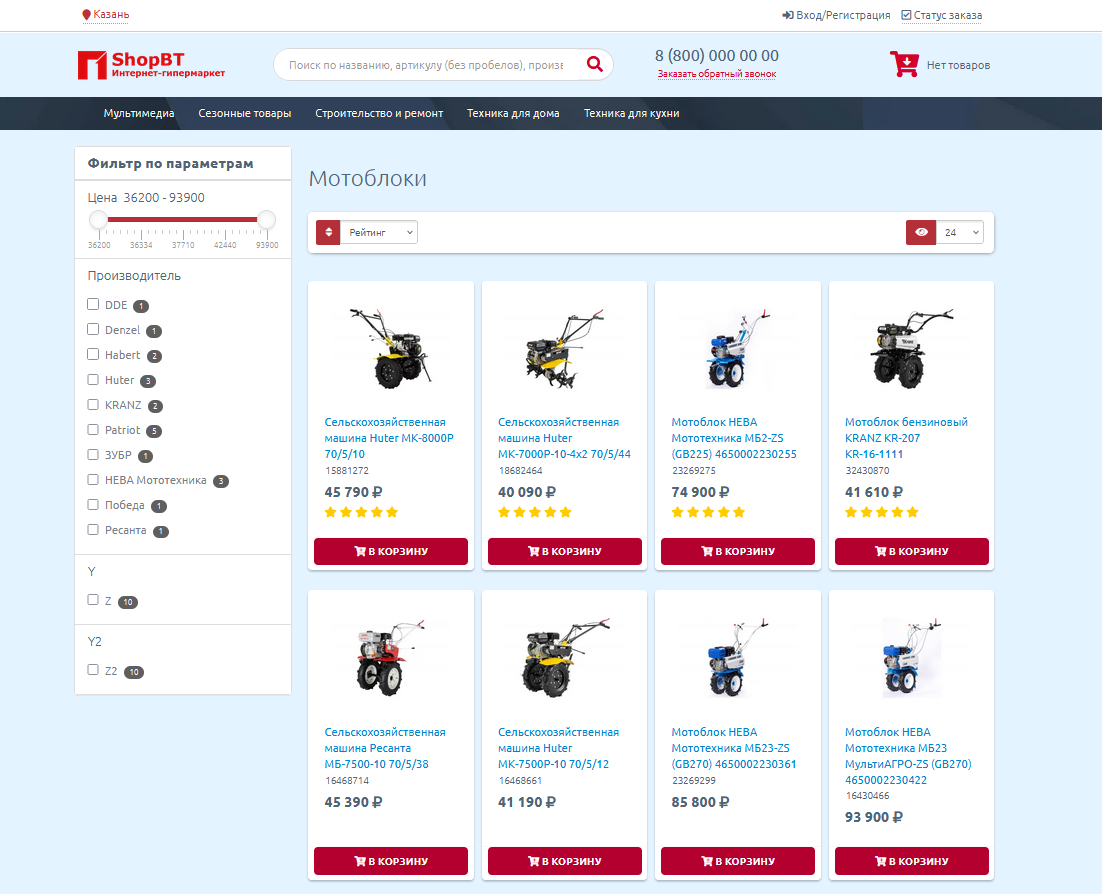Add НЕВА МБ23 МультиАГРО-ZS to cart
1102x894 pixels.
pyautogui.click(x=912, y=861)
